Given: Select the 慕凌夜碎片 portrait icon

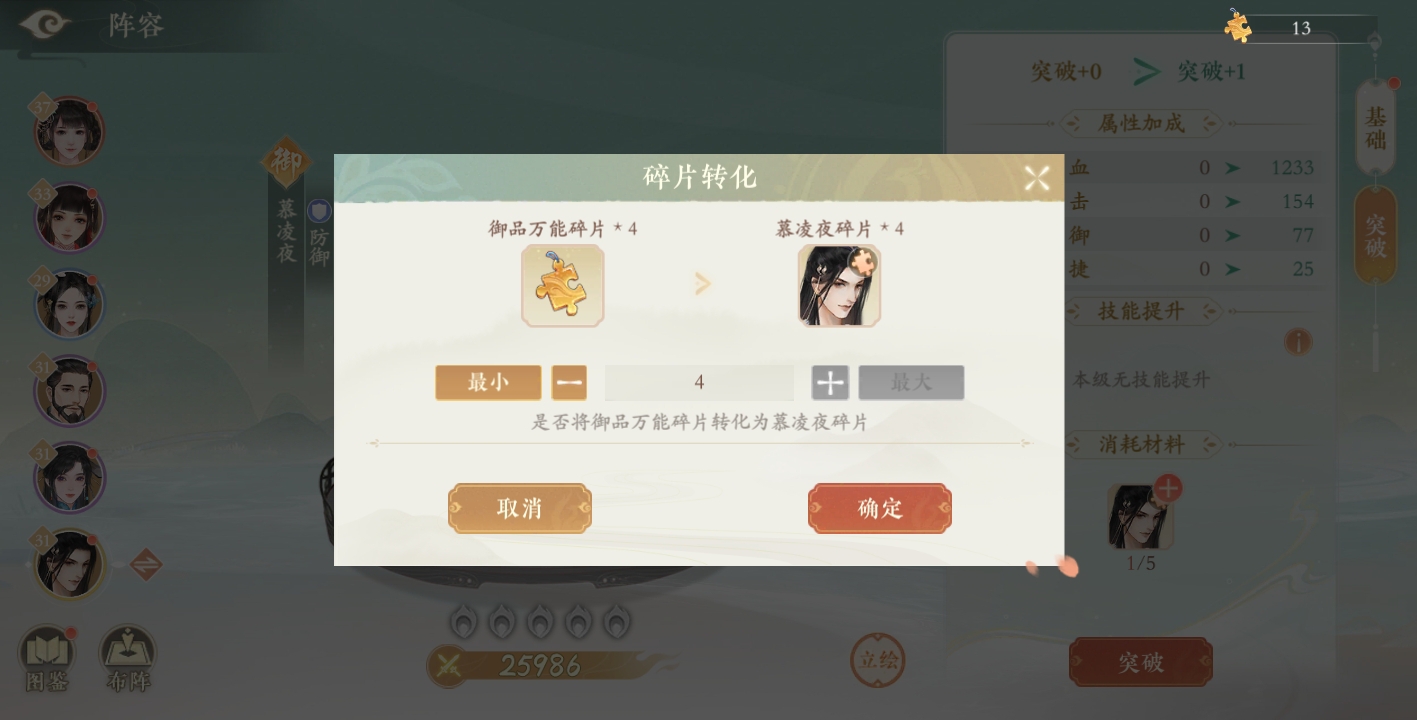Looking at the screenshot, I should tap(839, 286).
